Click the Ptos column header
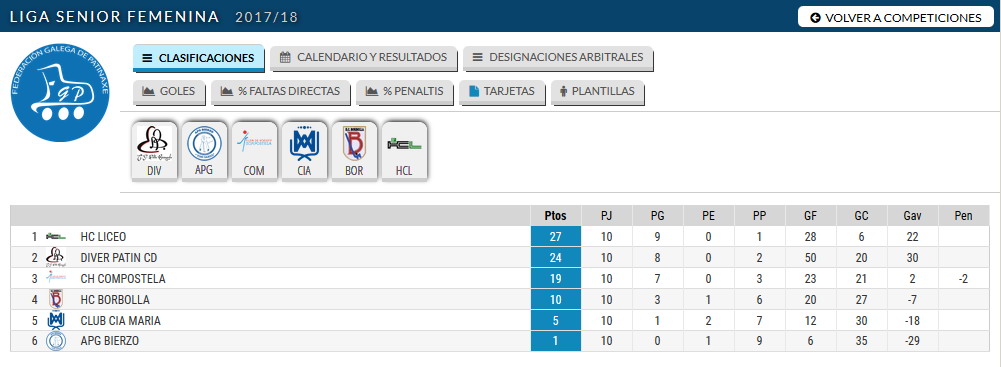This screenshot has width=1001, height=367. pos(555,216)
